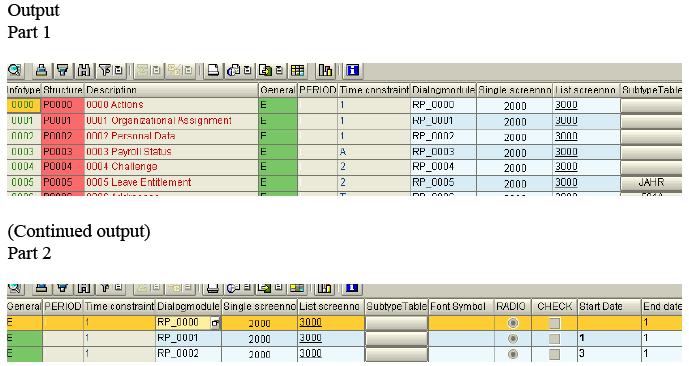Open search help button beside RP_0000 in Part 2

point(215,323)
